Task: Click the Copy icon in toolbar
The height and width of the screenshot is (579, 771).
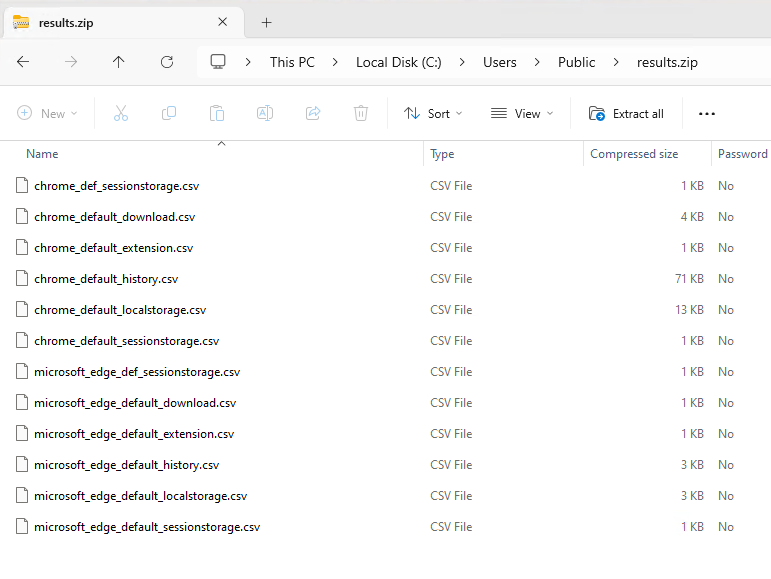Action: 169,114
